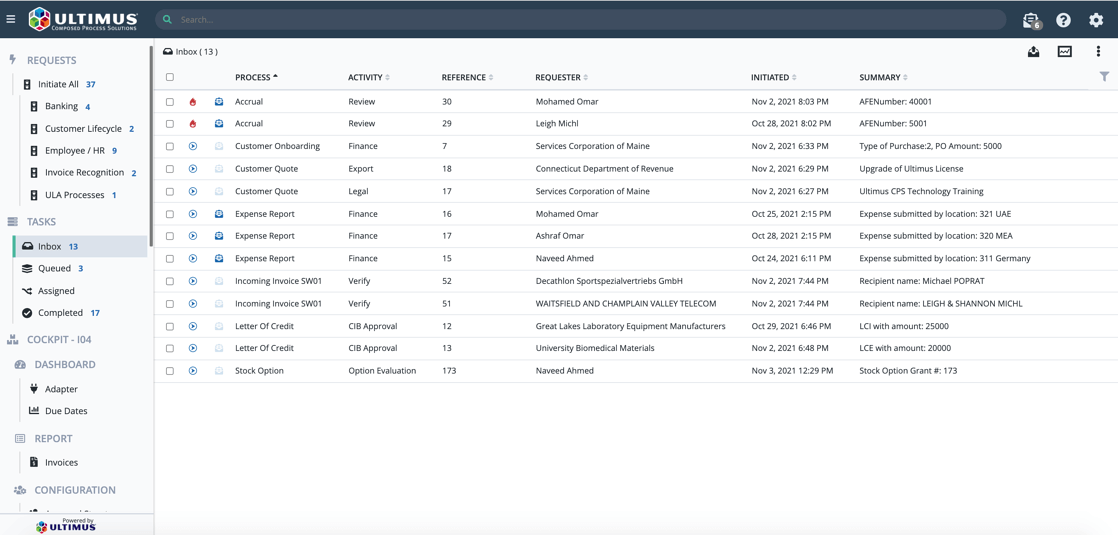
Task: Open the three-dot more options menu
Action: tap(1098, 52)
